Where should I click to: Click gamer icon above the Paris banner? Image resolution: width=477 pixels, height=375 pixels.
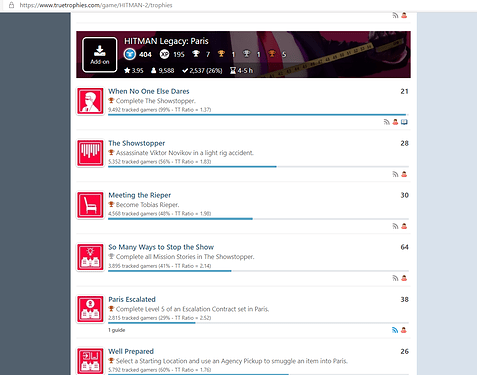click(404, 15)
